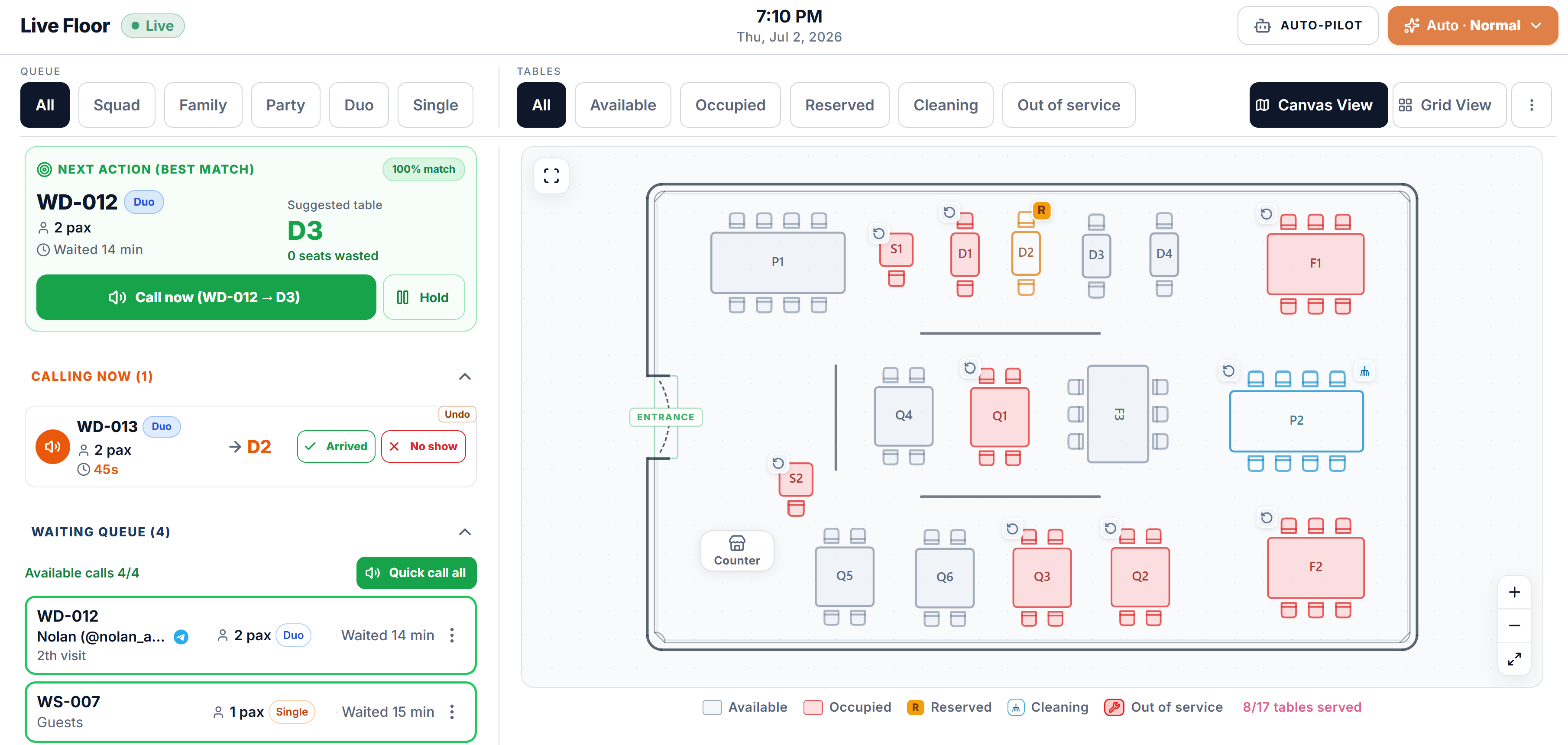
Task: Open the more options kebab next to Grid View
Action: (1532, 105)
